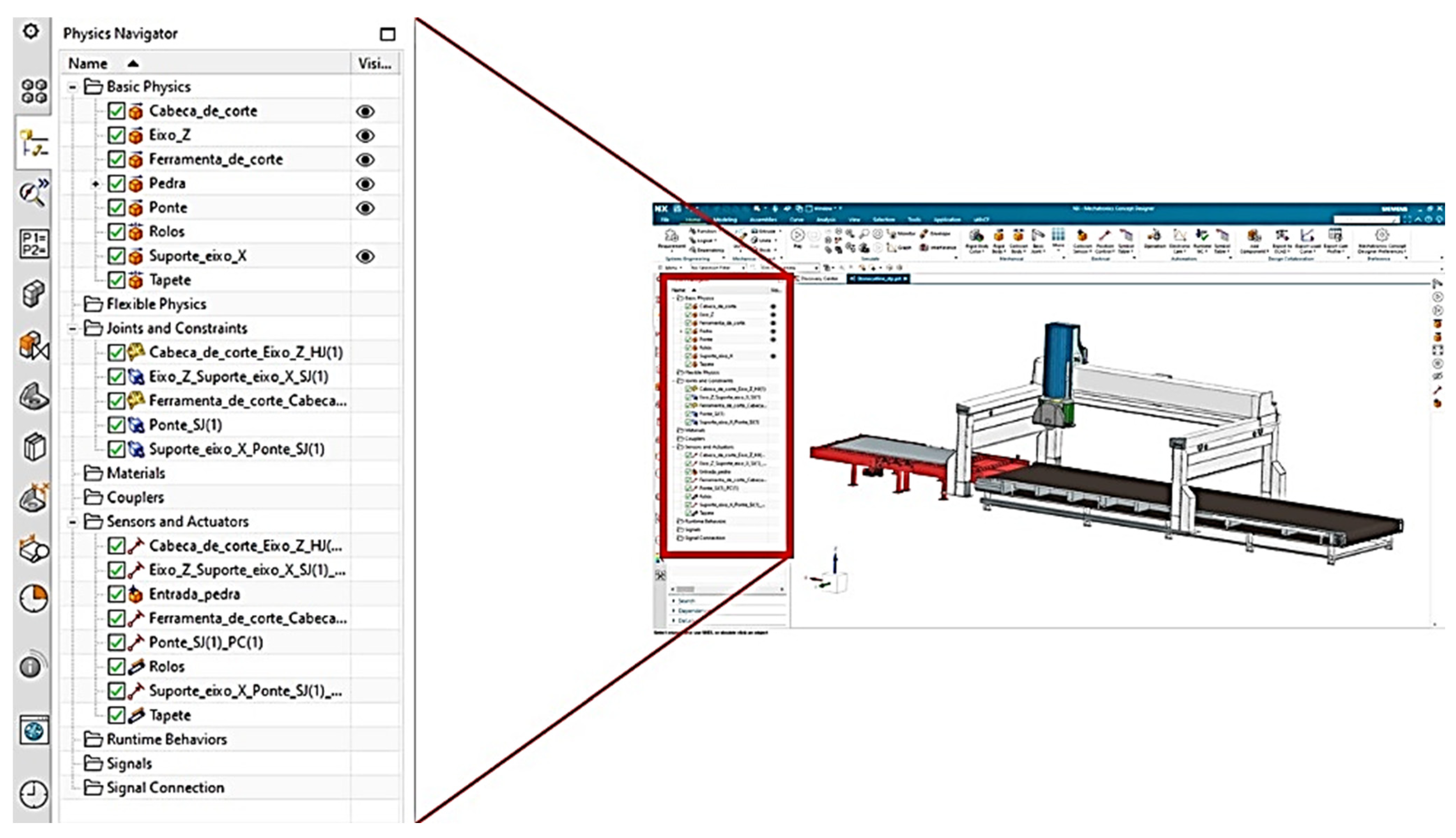Open the globe web browser sidebar icon

[33, 731]
